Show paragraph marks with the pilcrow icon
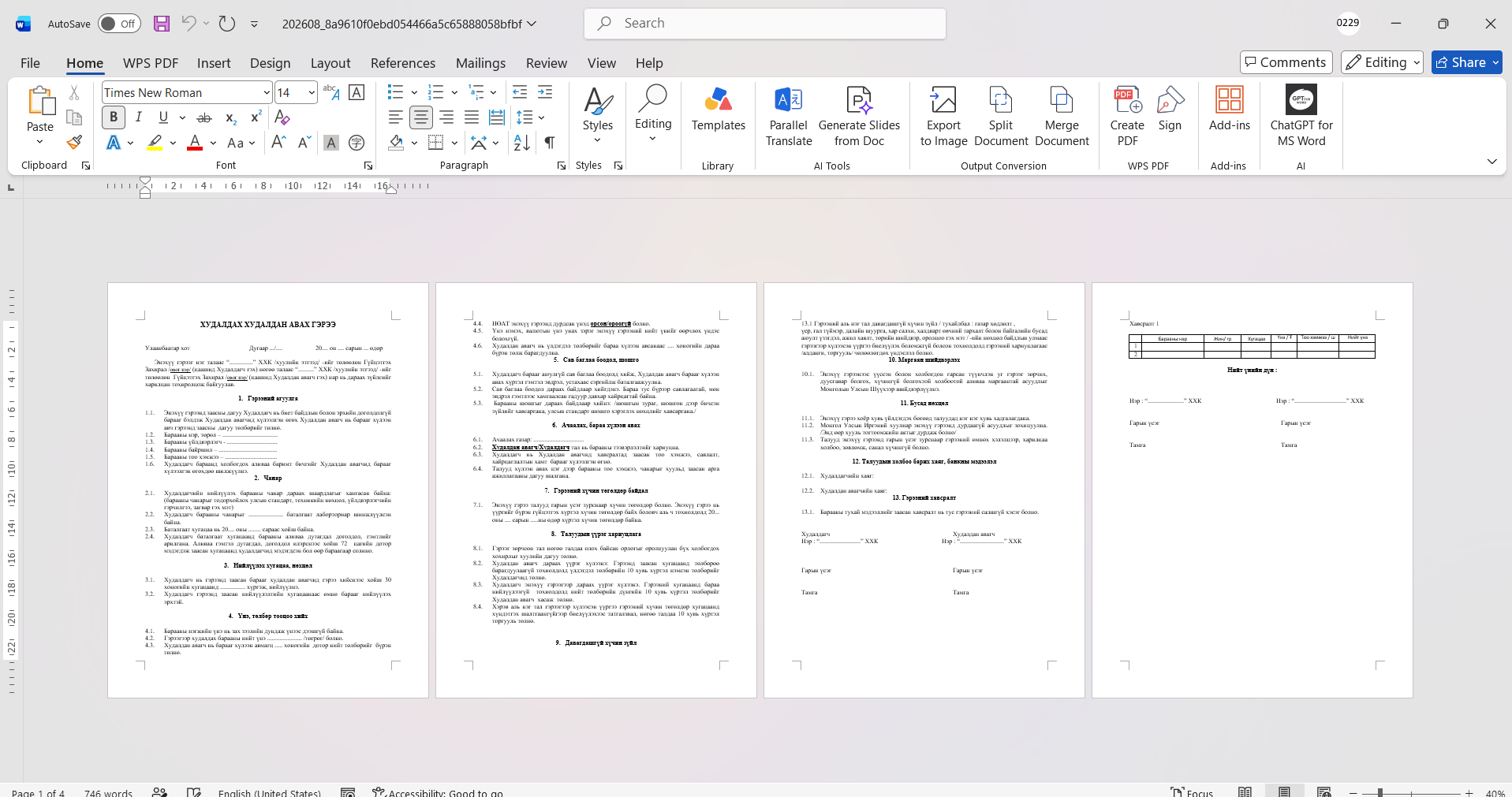Viewport: 1512px width, 797px height. (550, 143)
